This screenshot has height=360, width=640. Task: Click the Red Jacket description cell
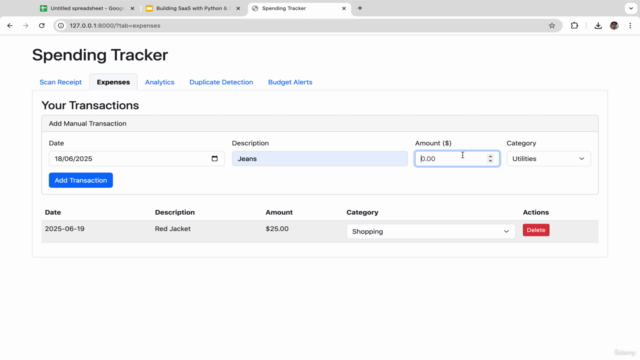173,229
